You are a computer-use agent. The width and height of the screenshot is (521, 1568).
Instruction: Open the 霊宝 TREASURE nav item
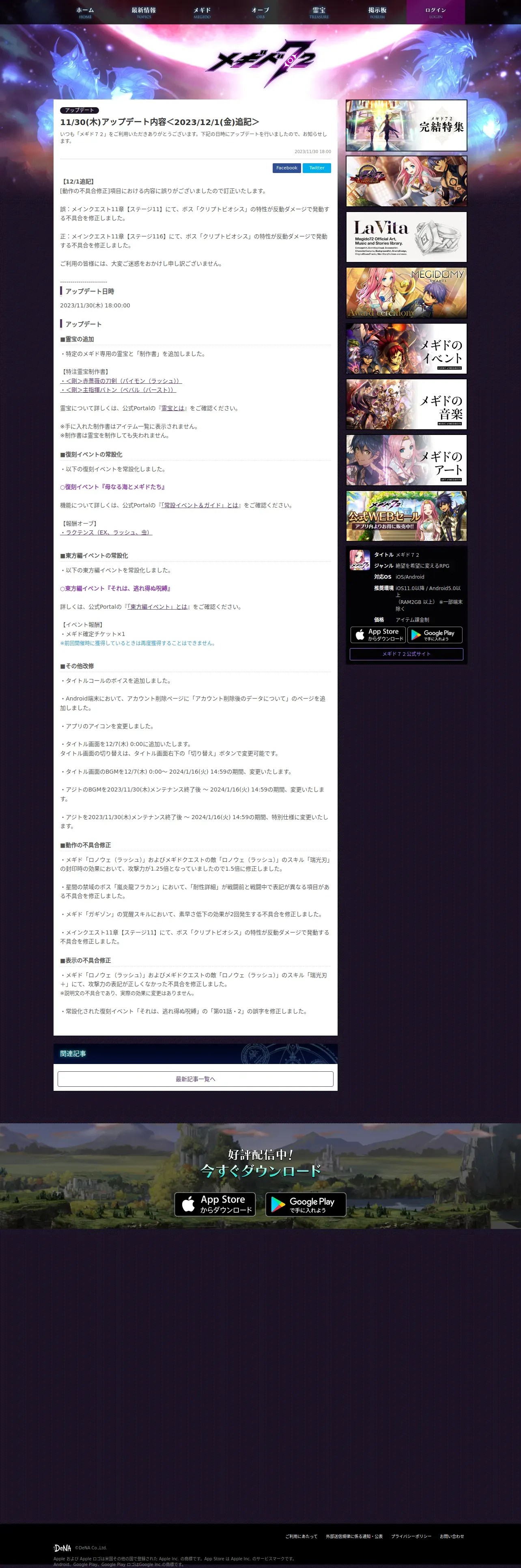point(319,12)
